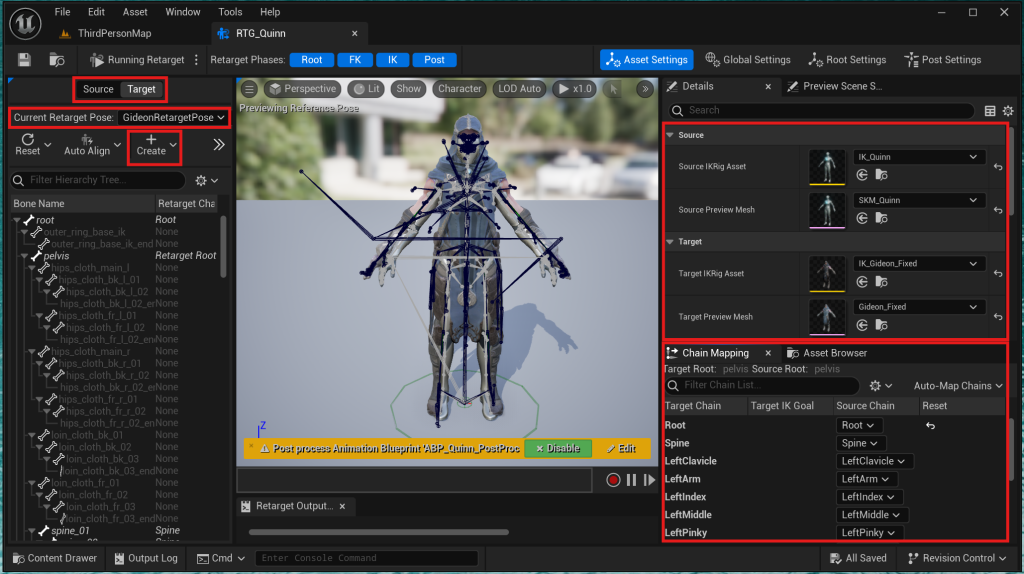Switch to Source skeleton view
The image size is (1024, 574).
coord(98,89)
